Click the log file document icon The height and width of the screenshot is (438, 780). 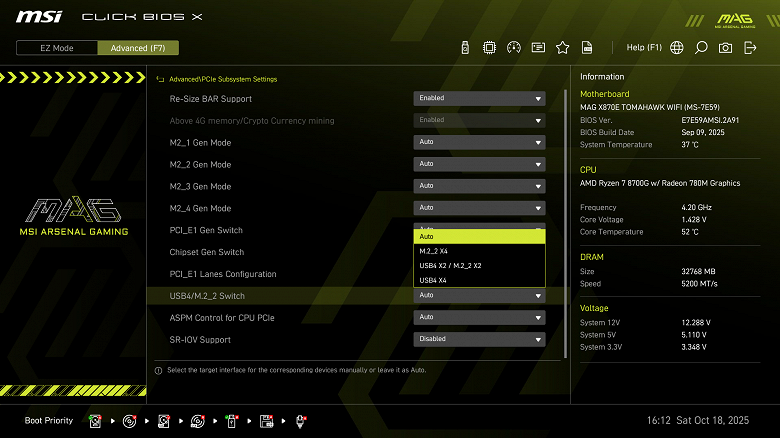[587, 48]
